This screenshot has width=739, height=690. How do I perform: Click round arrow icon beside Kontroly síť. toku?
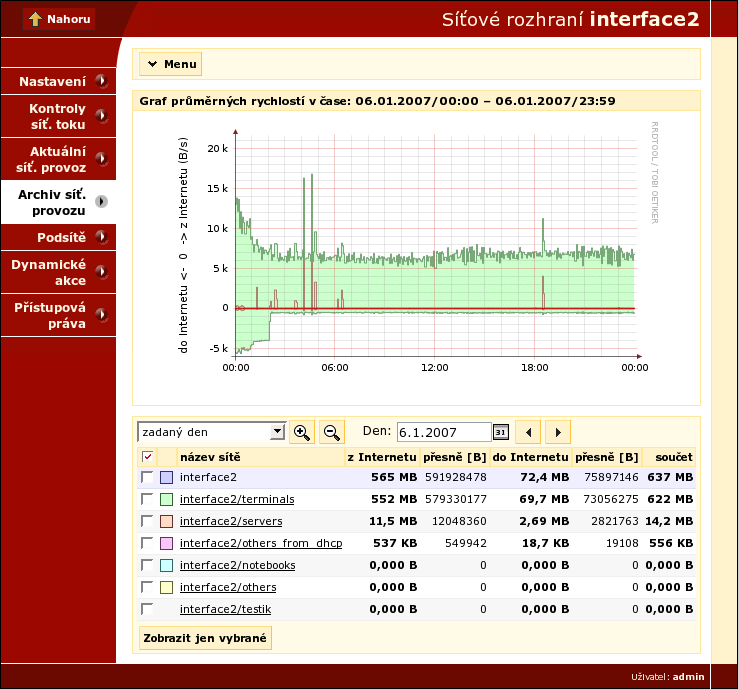click(101, 116)
